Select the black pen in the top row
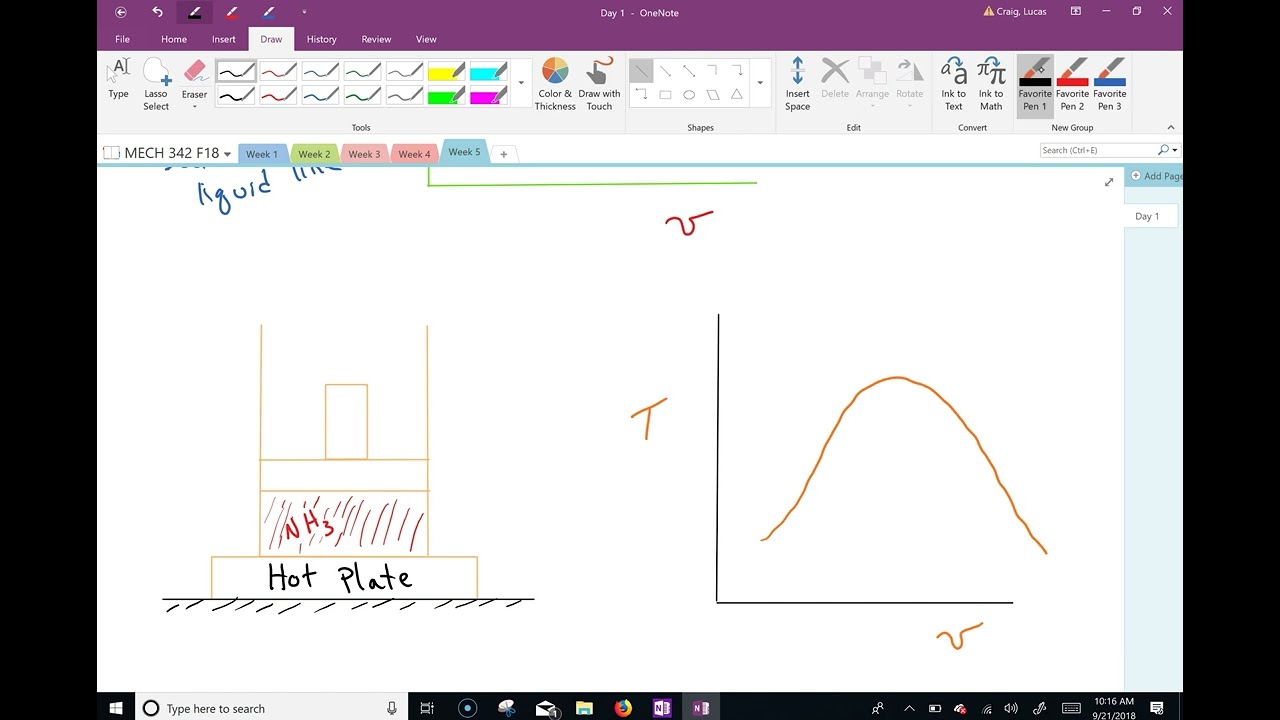1280x720 pixels. pyautogui.click(x=236, y=72)
